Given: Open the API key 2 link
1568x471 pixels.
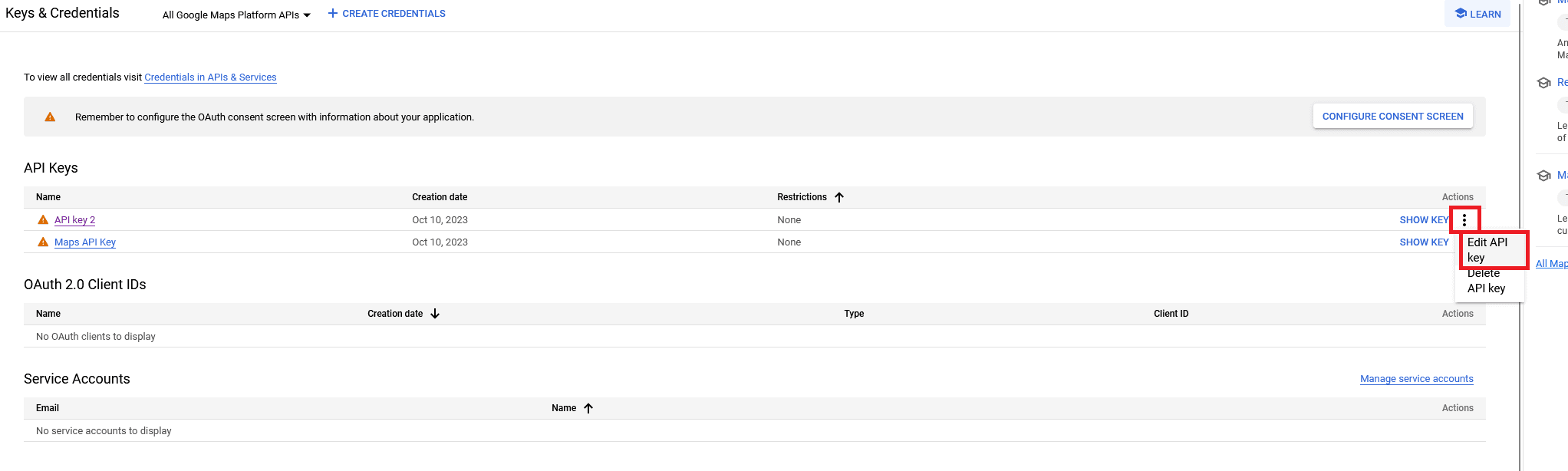Looking at the screenshot, I should point(75,220).
